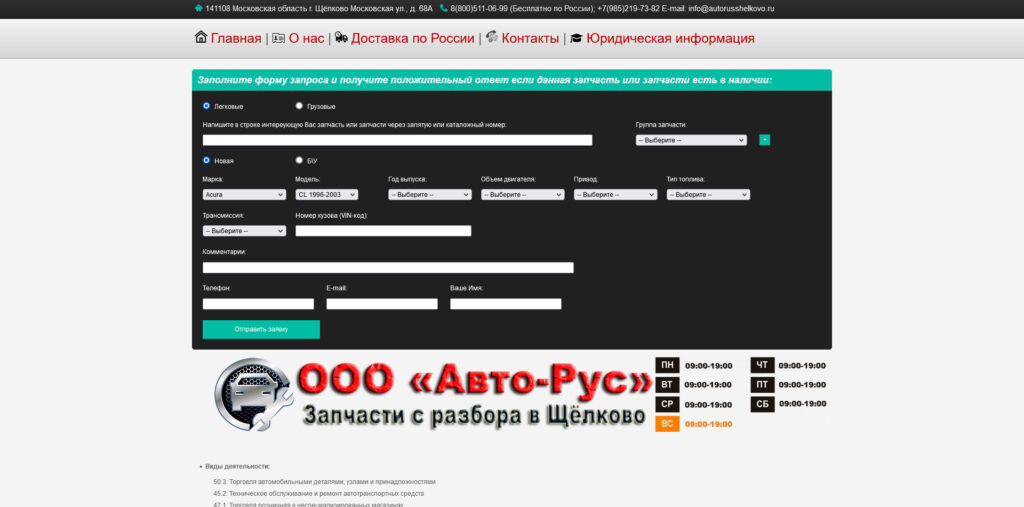
Task: Go to Доставка по России
Action: point(413,39)
